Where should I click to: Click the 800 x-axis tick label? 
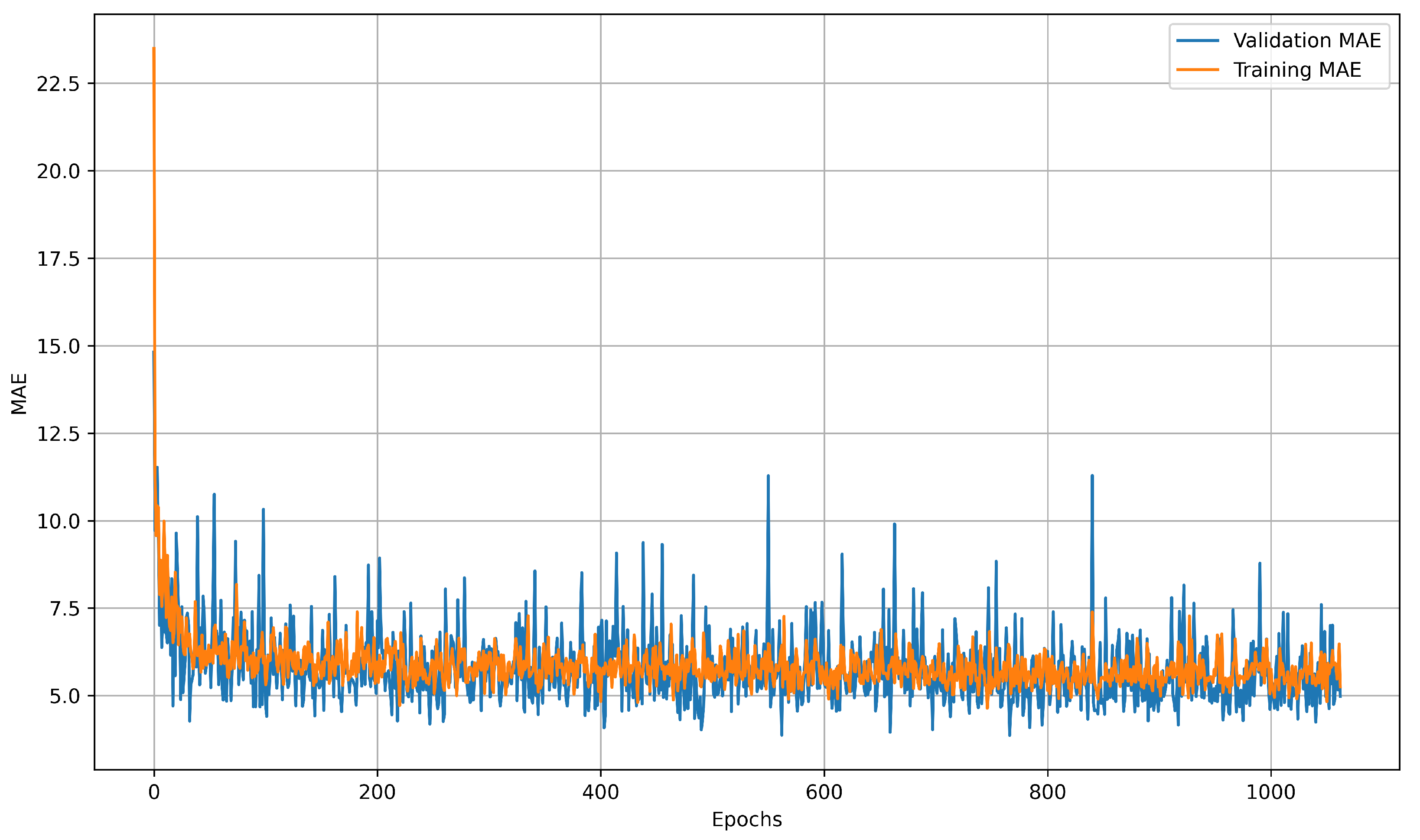(x=1048, y=792)
